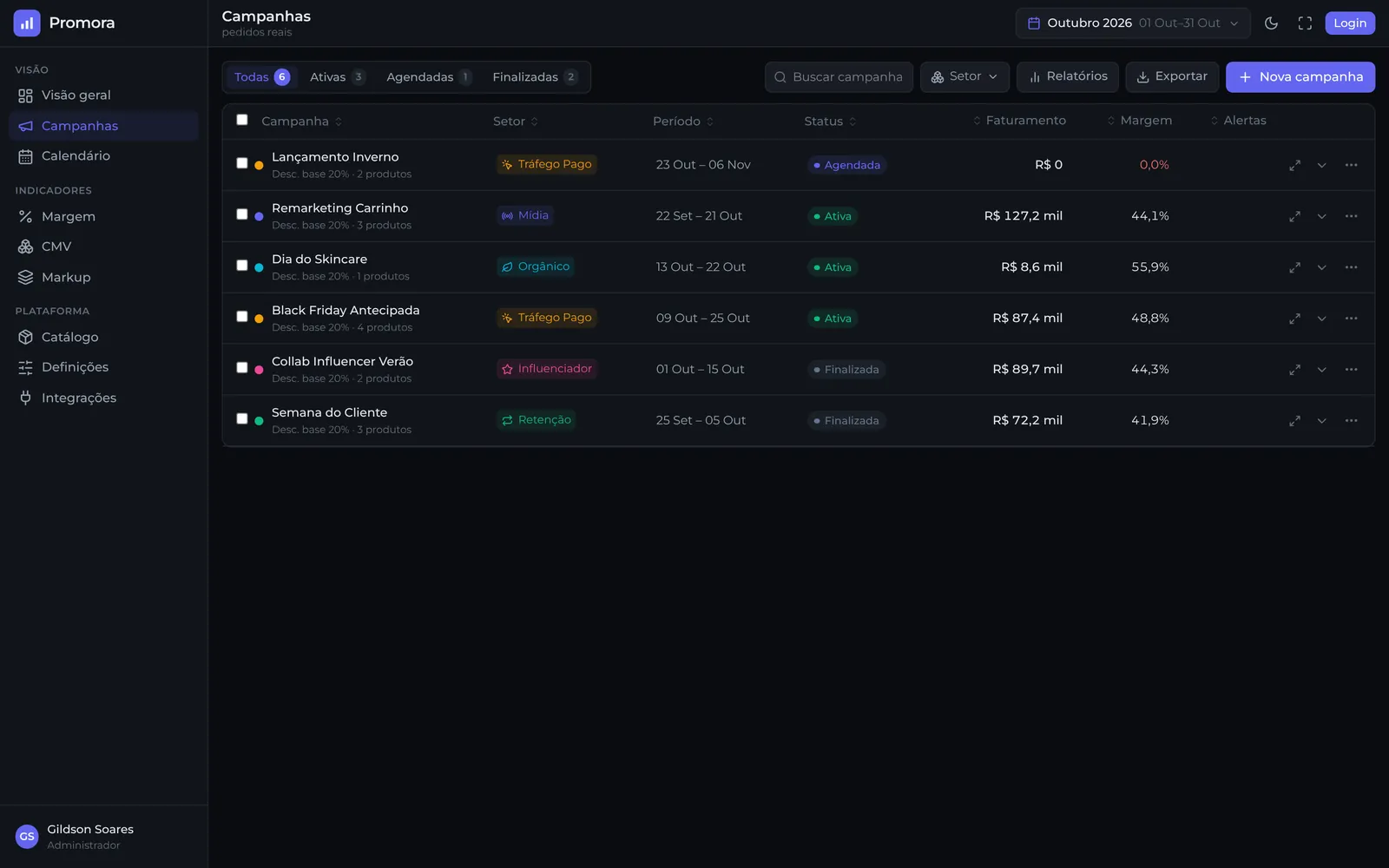This screenshot has width=1389, height=868.
Task: Click the Buscar campanha search field
Action: click(x=839, y=76)
